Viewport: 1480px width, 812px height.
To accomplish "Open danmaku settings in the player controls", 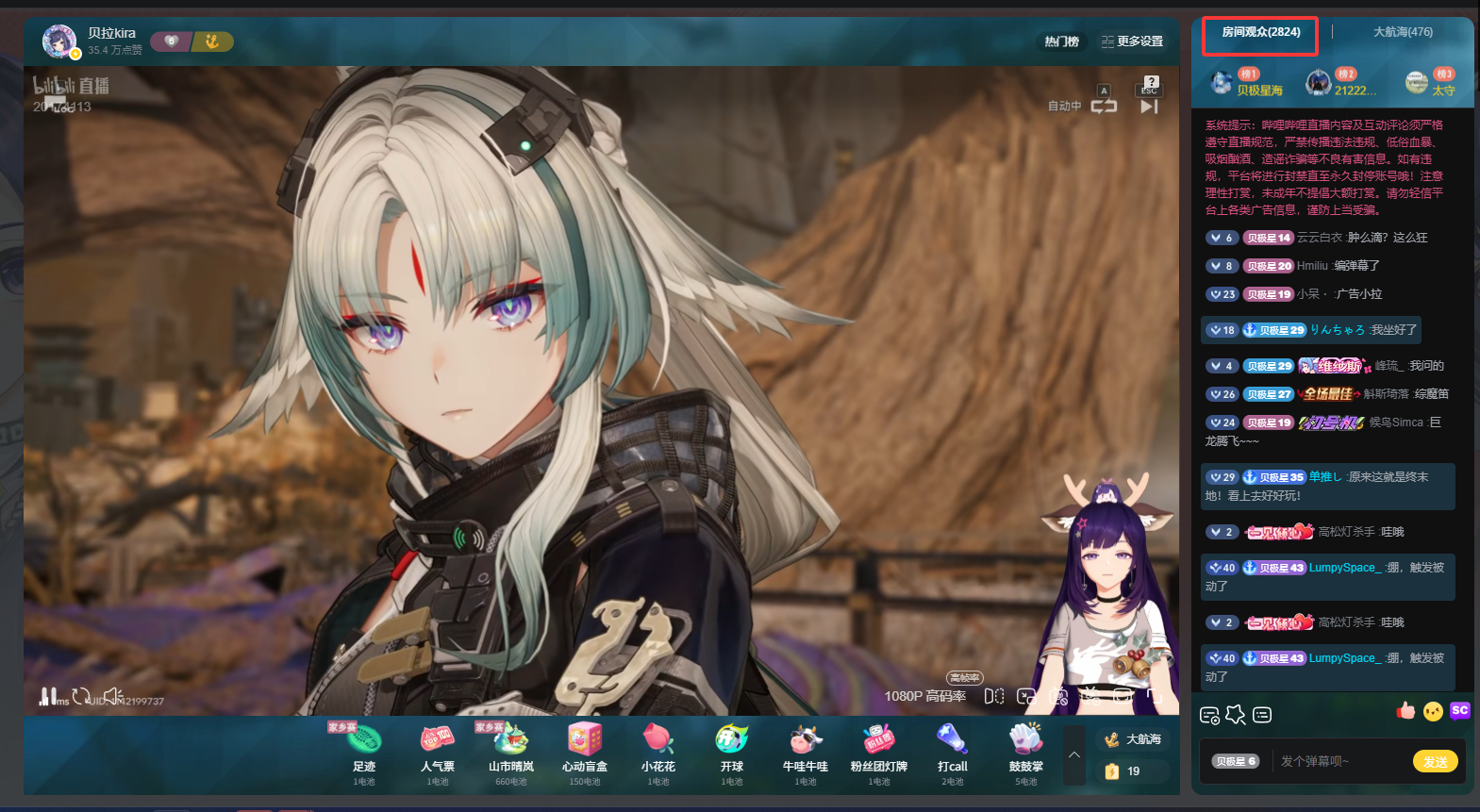I will [x=1090, y=696].
